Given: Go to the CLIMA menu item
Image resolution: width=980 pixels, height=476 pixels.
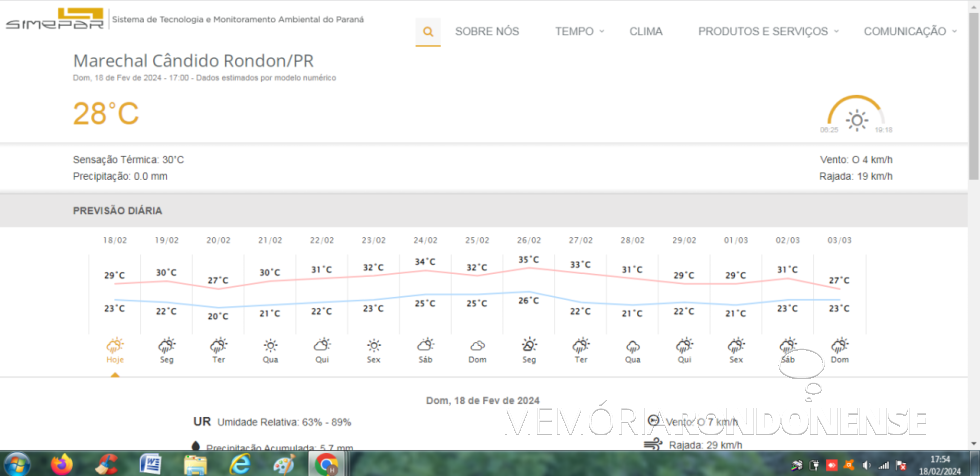Looking at the screenshot, I should point(646,32).
